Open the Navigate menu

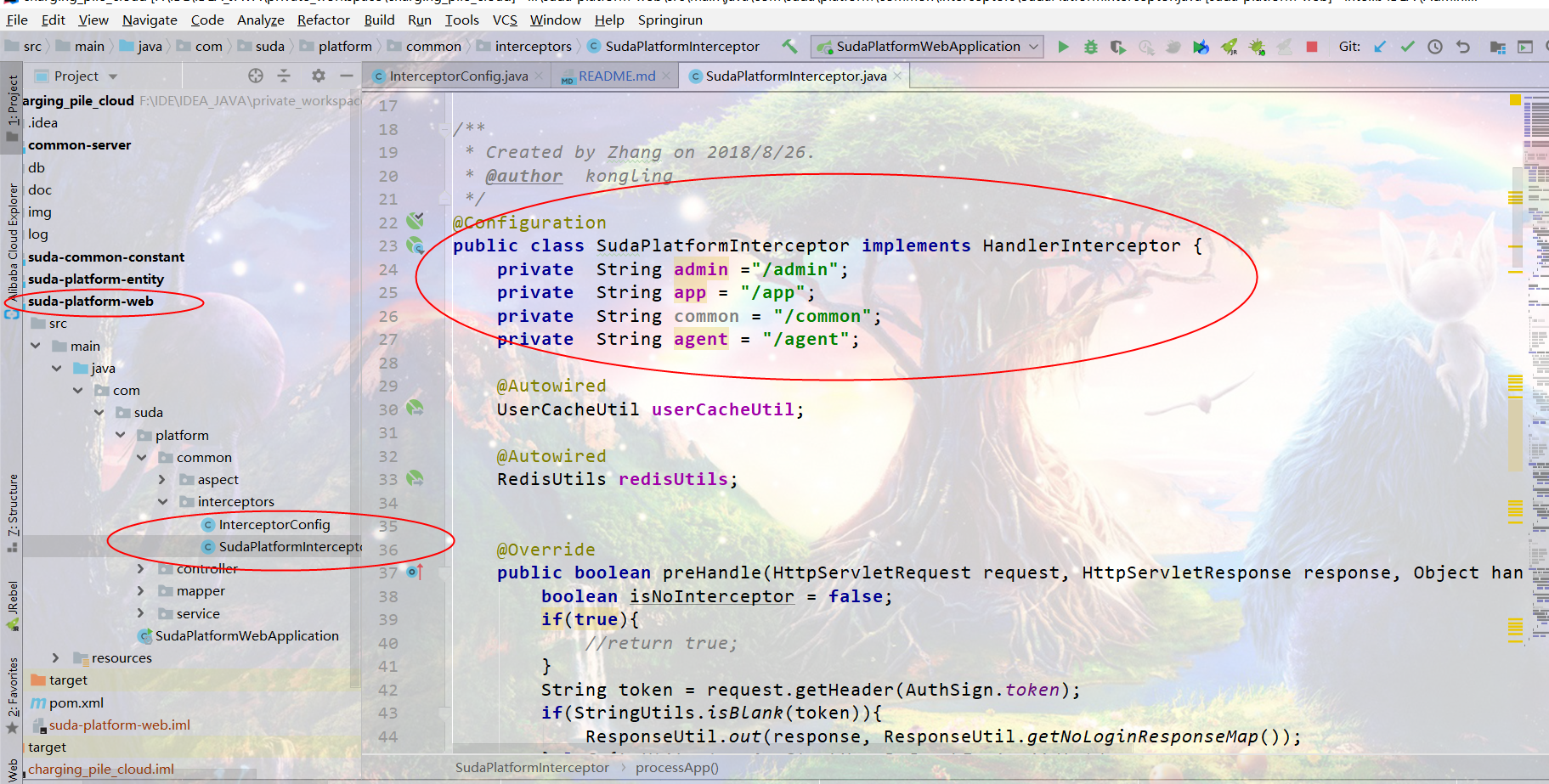(150, 20)
